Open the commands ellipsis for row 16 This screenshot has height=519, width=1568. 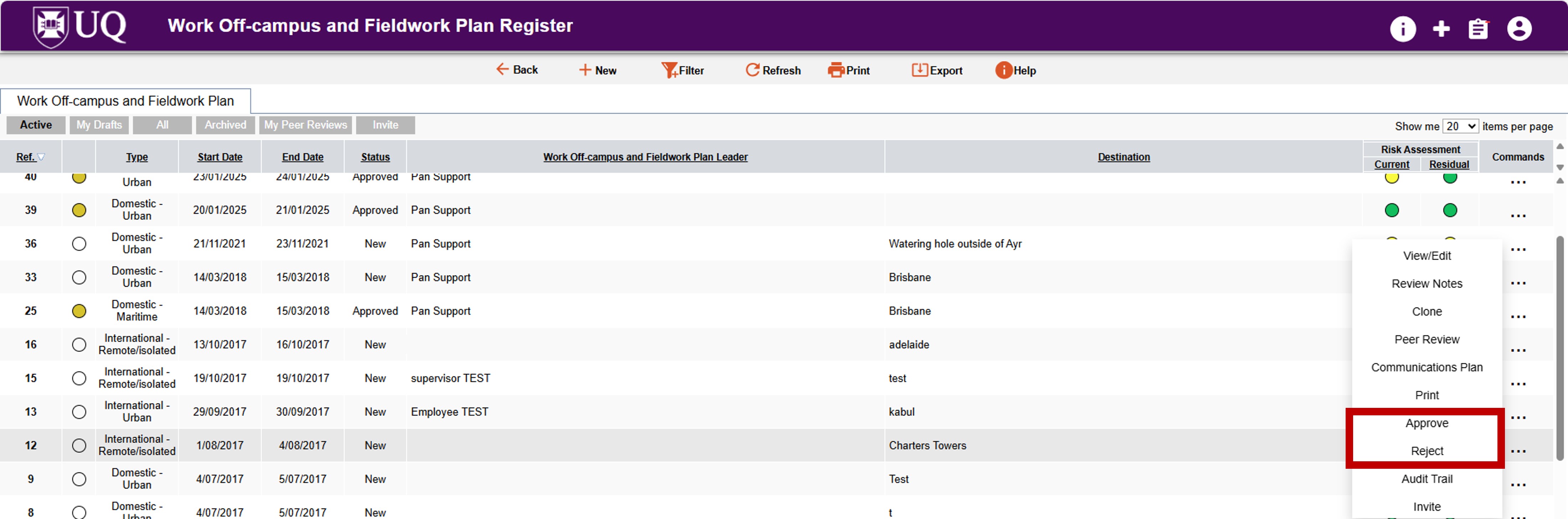point(1518,351)
